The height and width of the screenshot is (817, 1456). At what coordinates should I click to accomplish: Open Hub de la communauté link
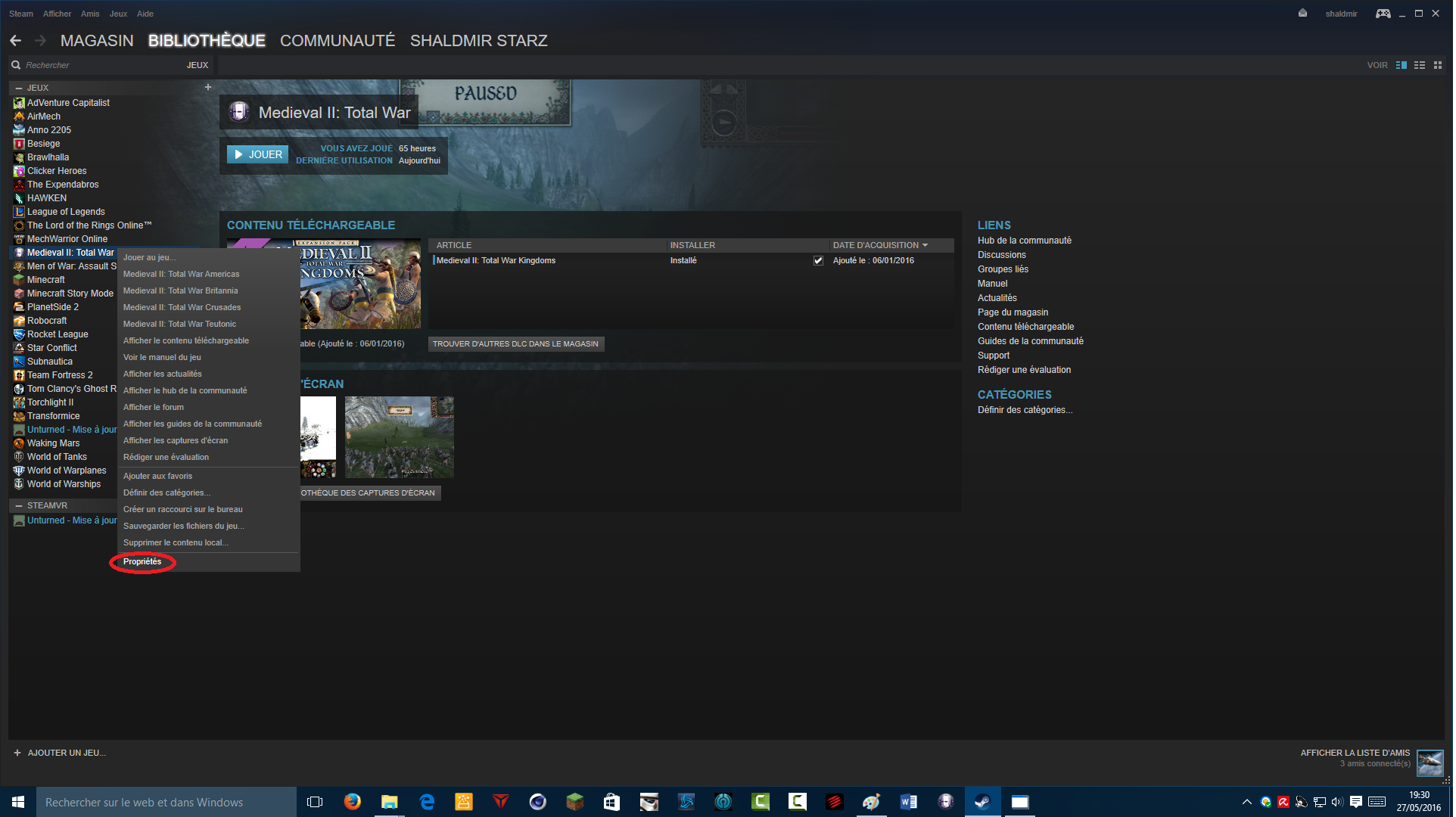click(x=1026, y=241)
